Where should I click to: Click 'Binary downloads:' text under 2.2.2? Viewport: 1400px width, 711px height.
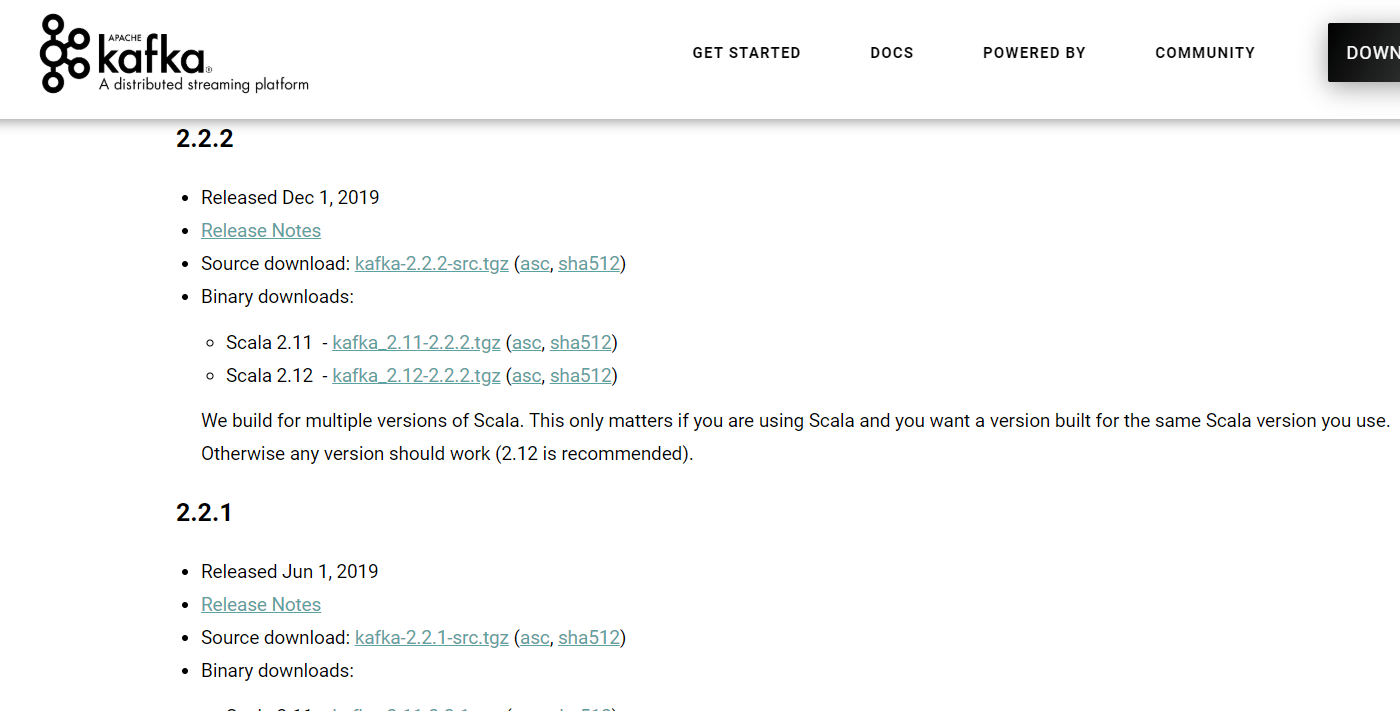click(x=277, y=297)
